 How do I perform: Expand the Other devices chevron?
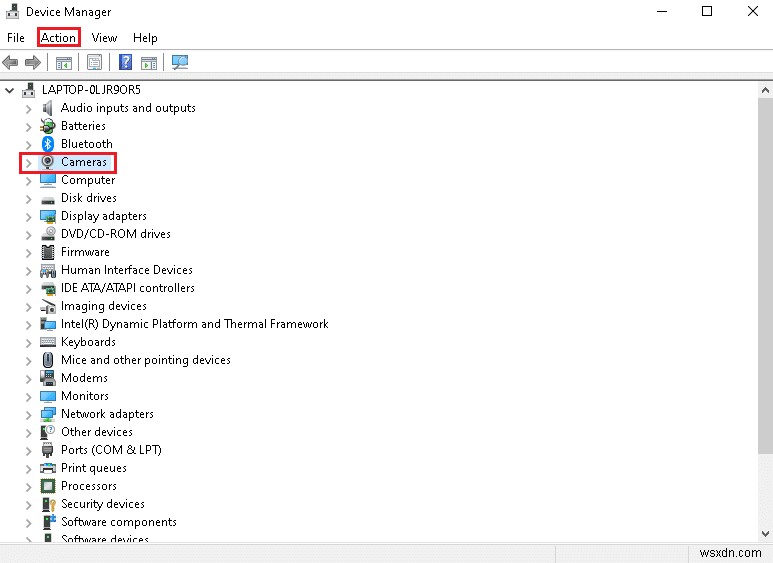[x=28, y=433]
